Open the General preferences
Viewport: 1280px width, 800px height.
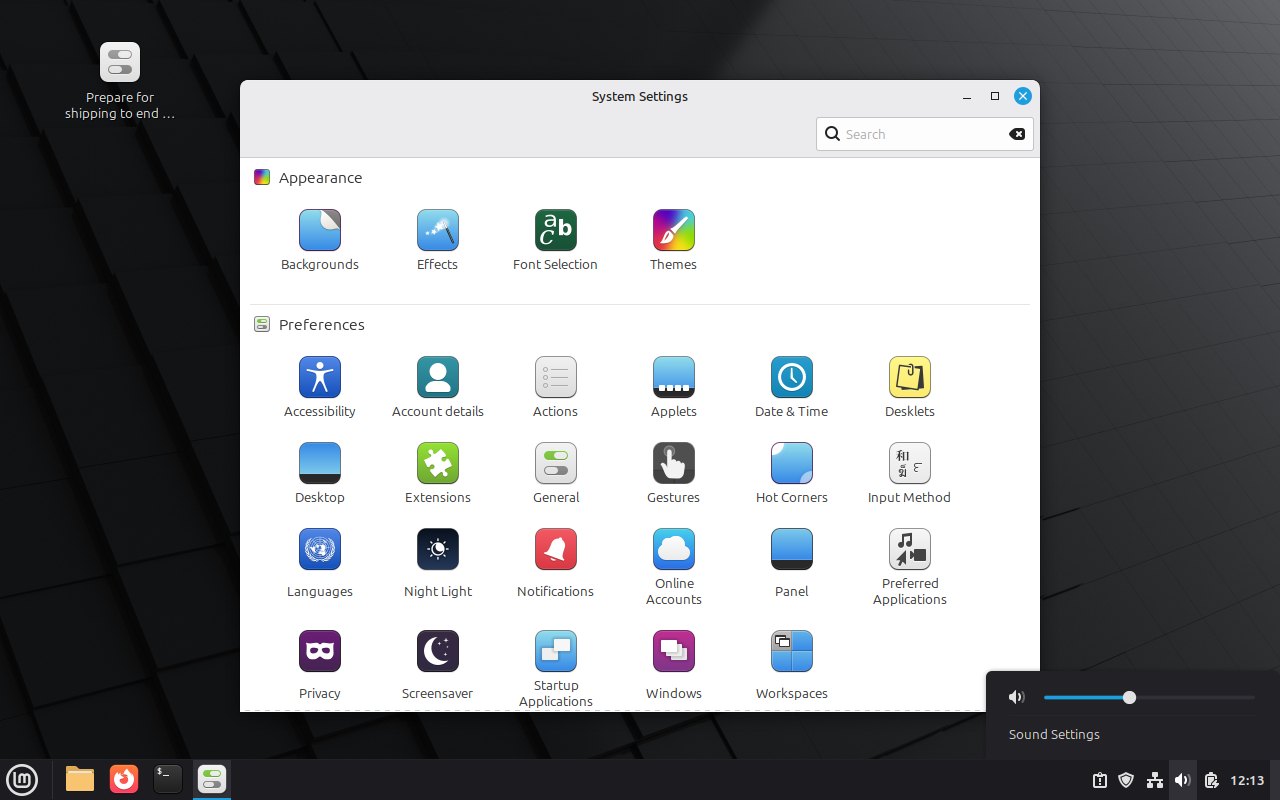coord(556,473)
